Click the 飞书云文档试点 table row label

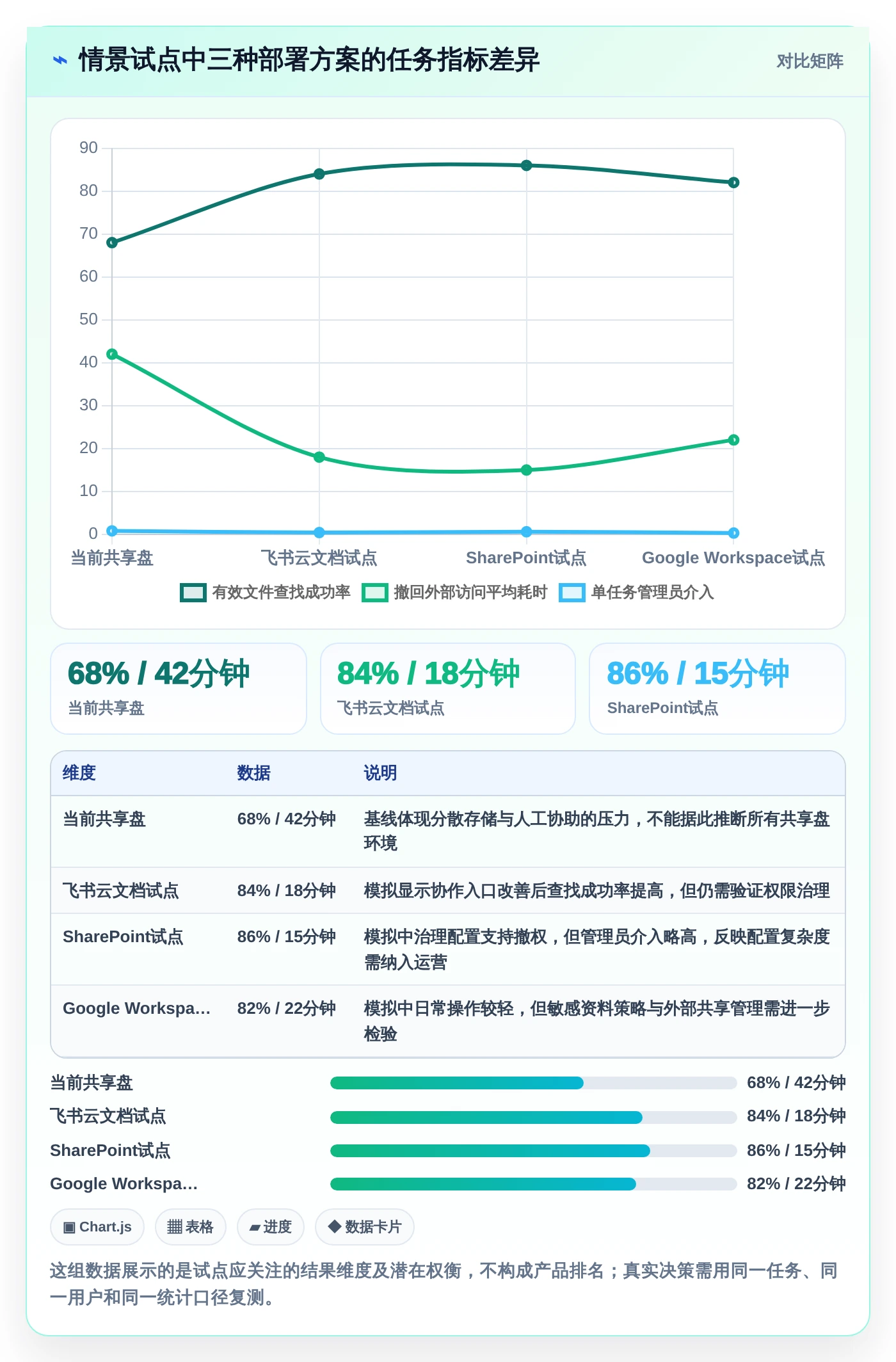pyautogui.click(x=121, y=891)
